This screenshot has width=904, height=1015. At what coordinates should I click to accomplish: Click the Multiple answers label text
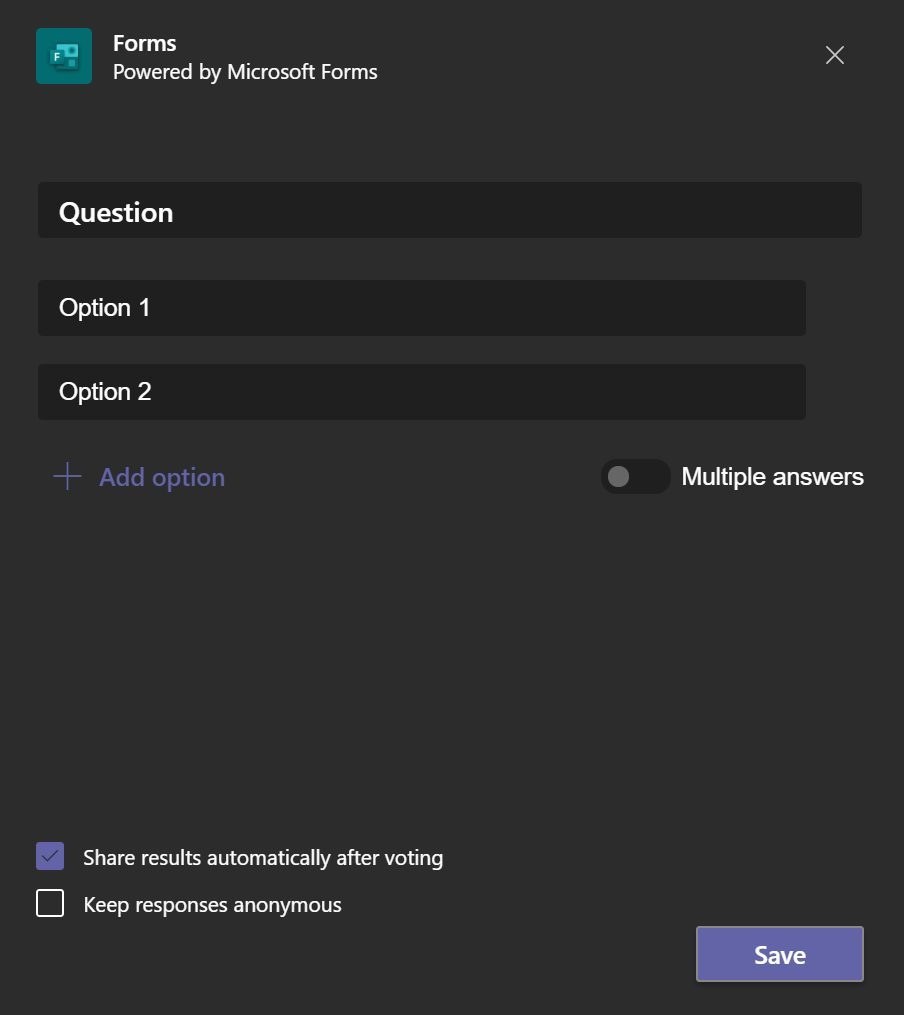[772, 477]
